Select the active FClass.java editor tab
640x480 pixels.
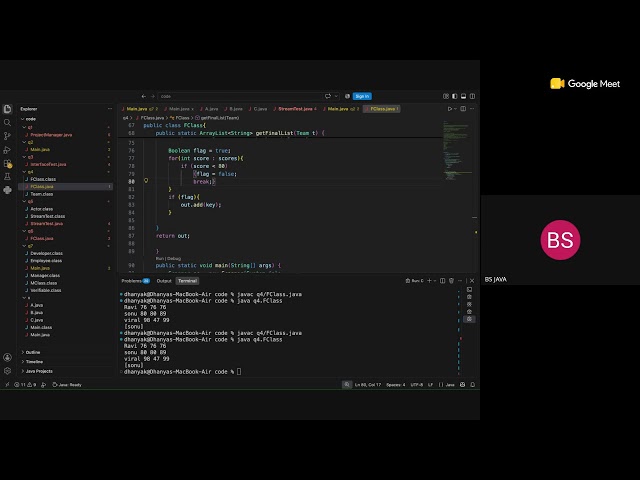tap(382, 109)
